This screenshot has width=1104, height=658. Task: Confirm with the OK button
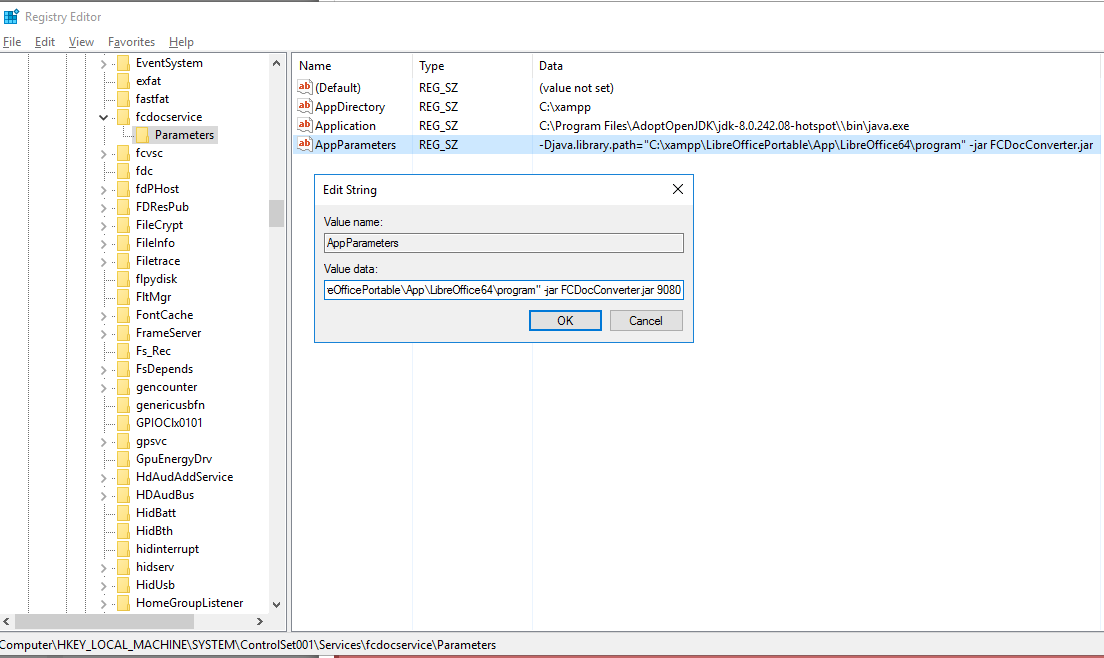565,321
